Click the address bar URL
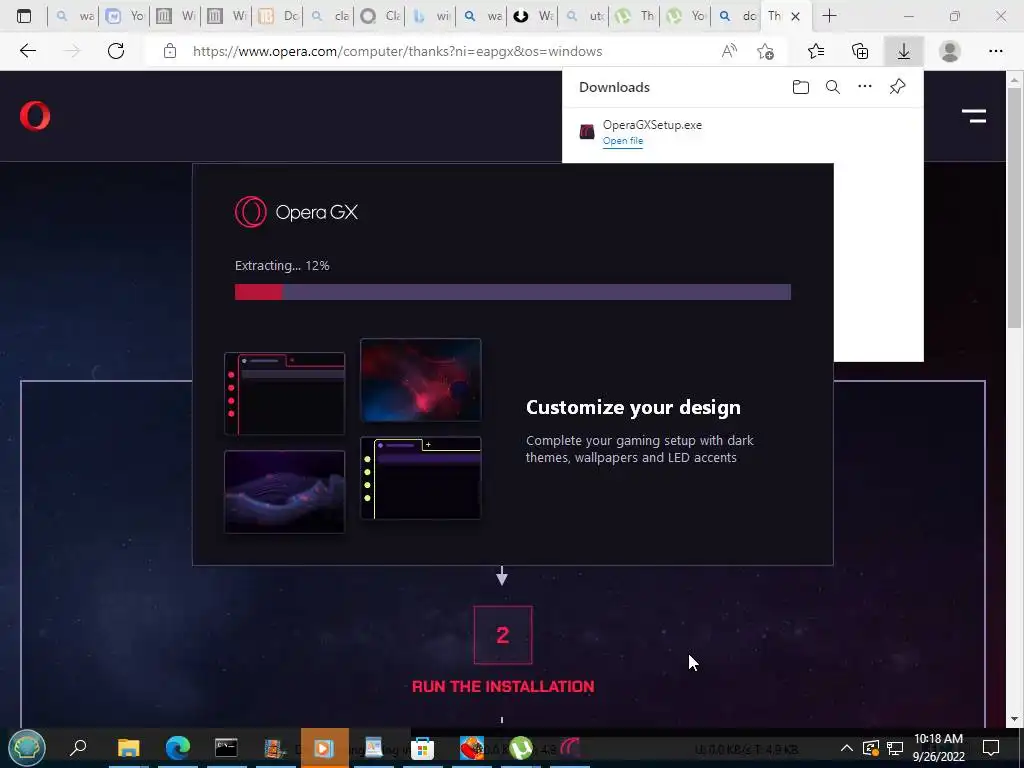This screenshot has height=768, width=1024. pos(397,51)
